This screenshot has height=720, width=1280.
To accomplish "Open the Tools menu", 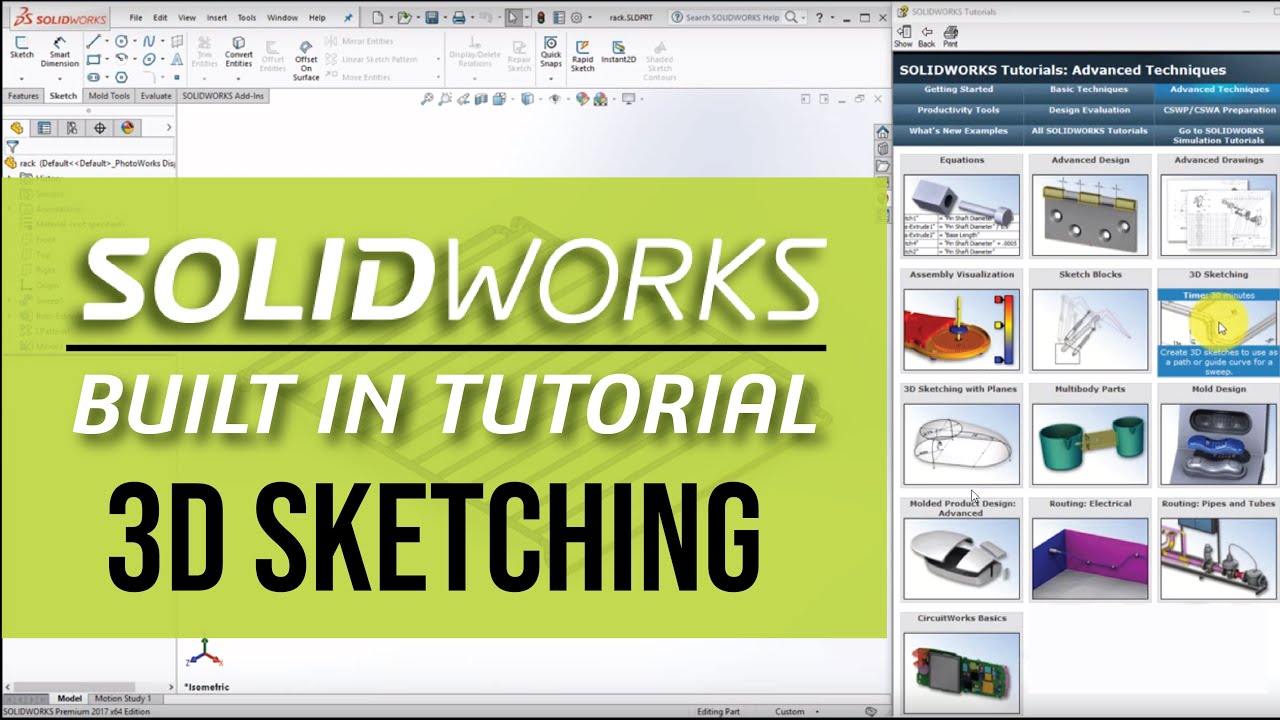I will (247, 17).
